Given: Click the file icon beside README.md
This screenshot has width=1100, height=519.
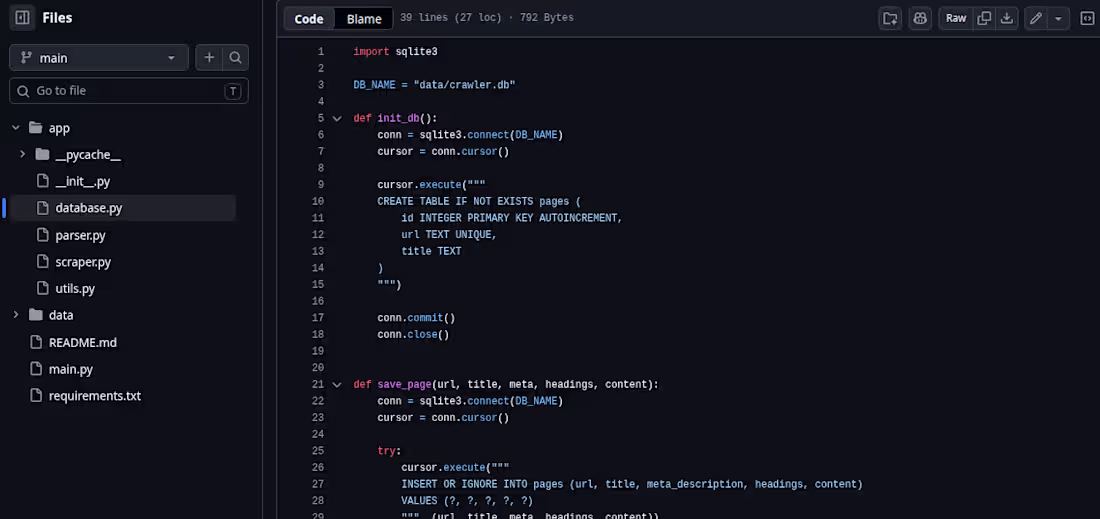Looking at the screenshot, I should [36, 343].
